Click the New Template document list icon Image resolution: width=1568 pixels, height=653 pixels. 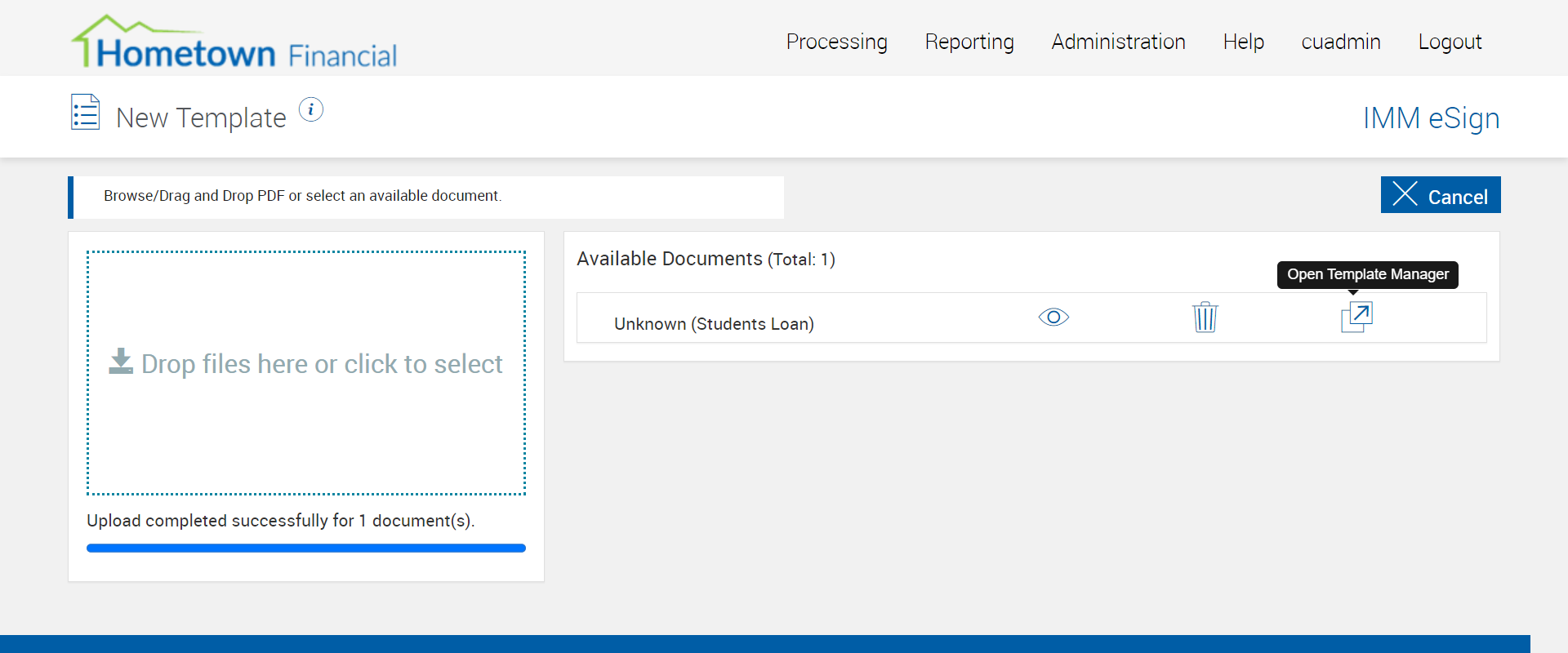(x=86, y=113)
